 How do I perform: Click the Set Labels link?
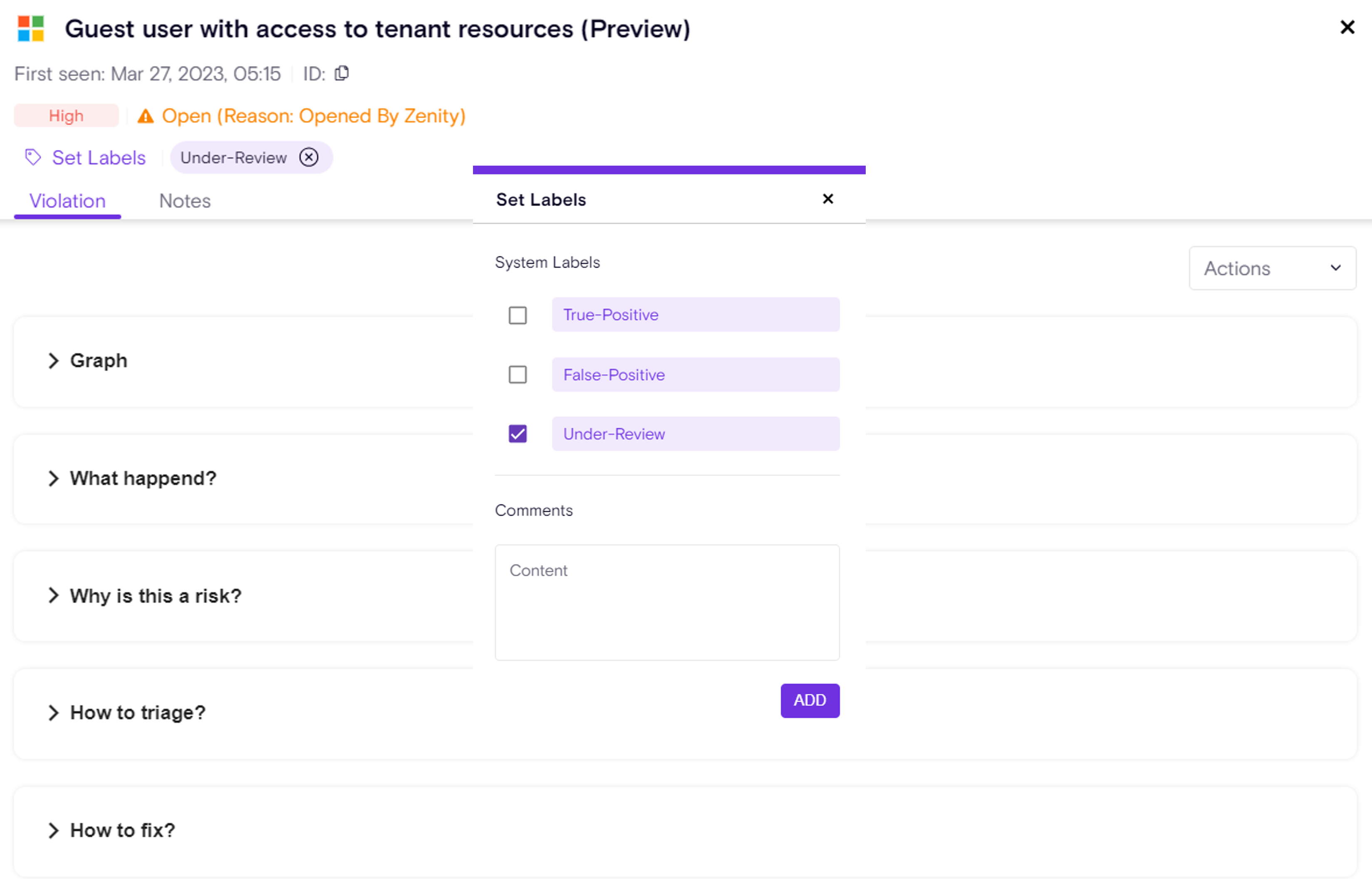click(99, 158)
